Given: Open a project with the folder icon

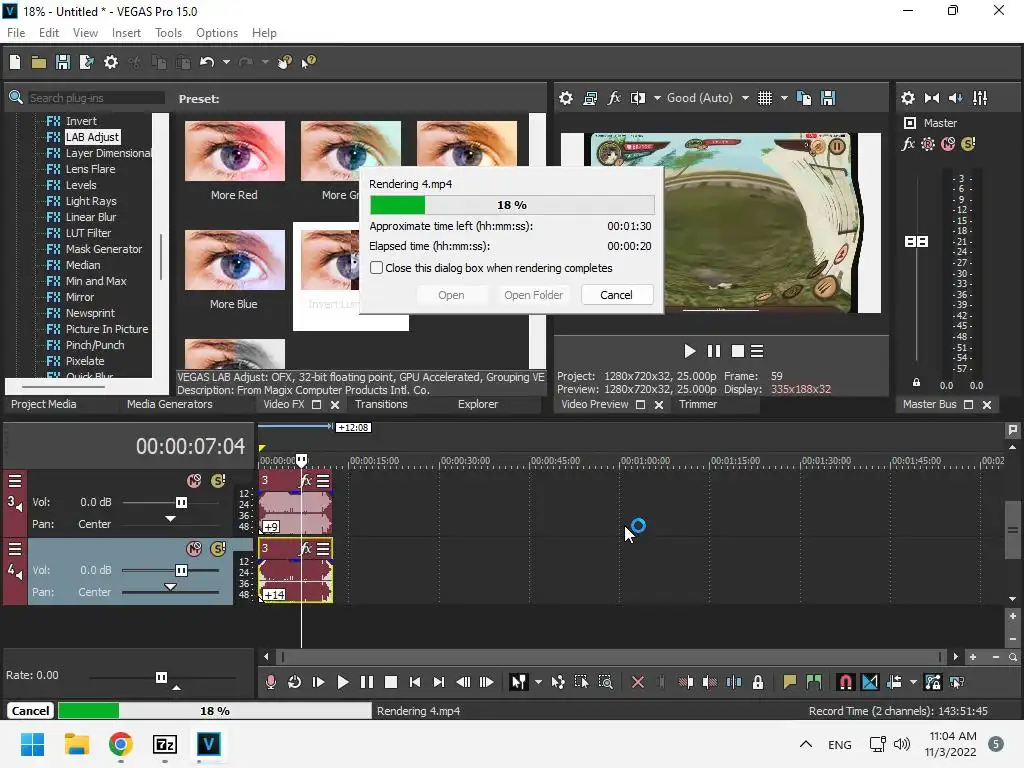Looking at the screenshot, I should [x=39, y=62].
